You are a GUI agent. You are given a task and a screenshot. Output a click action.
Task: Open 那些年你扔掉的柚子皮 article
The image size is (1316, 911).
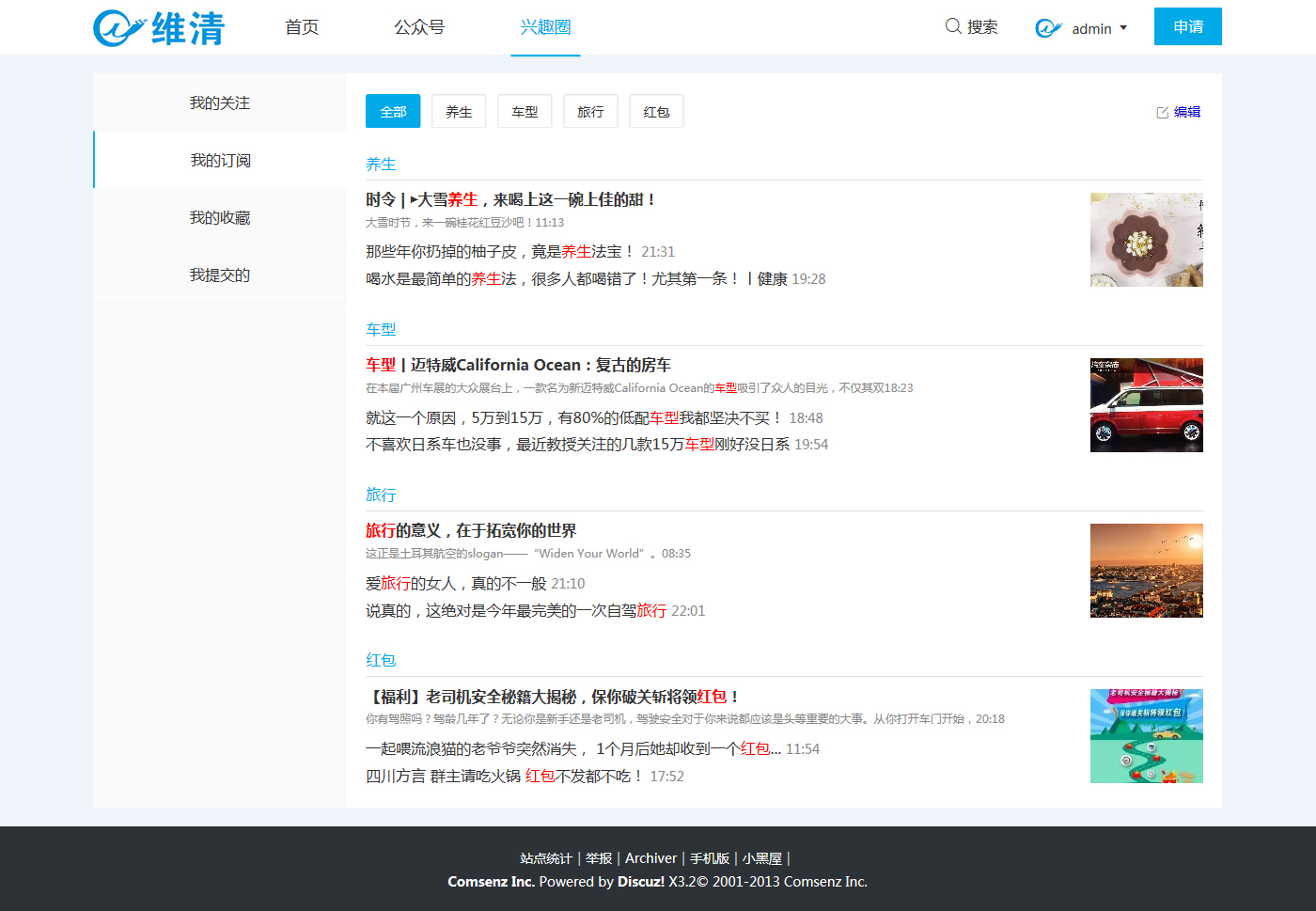[x=501, y=251]
